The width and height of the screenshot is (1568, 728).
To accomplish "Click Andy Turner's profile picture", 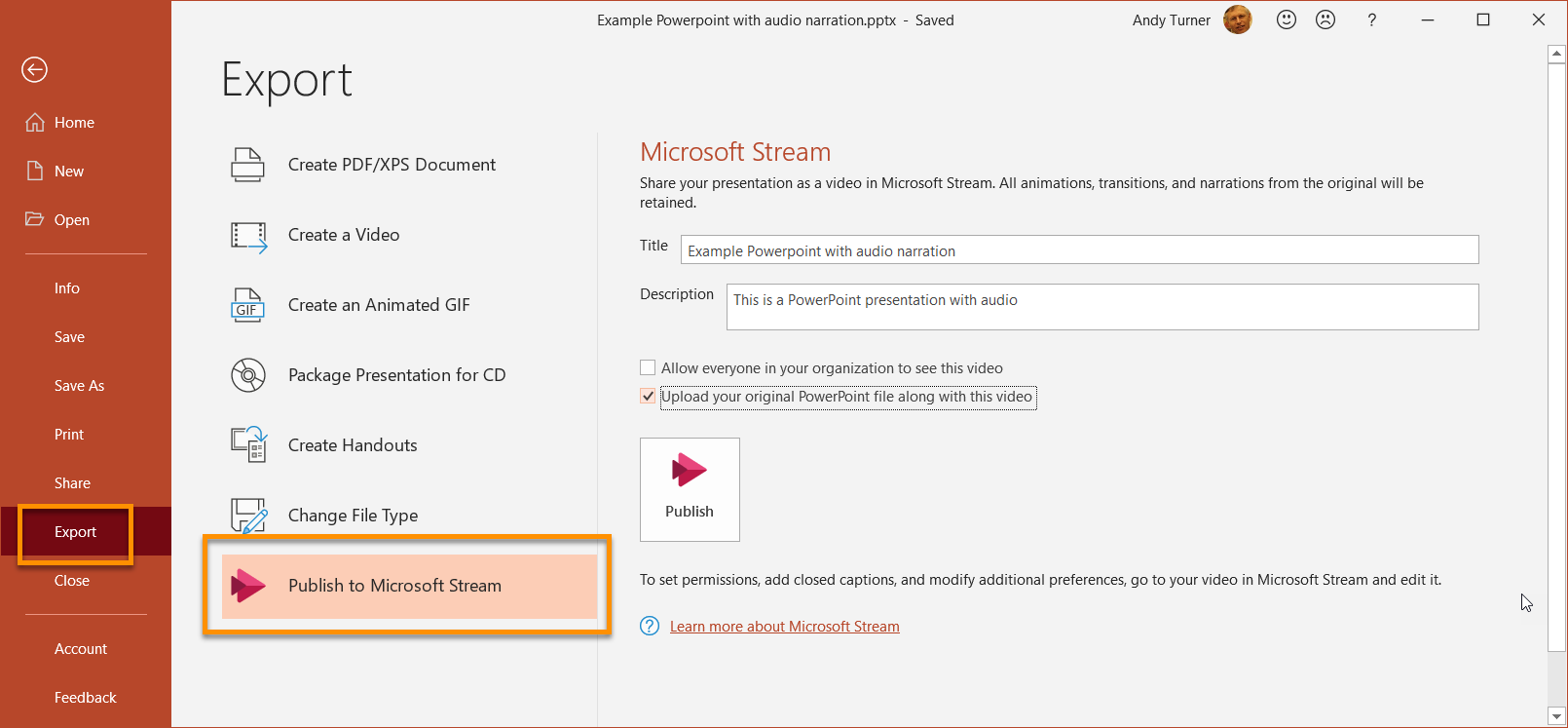I will click(x=1238, y=19).
